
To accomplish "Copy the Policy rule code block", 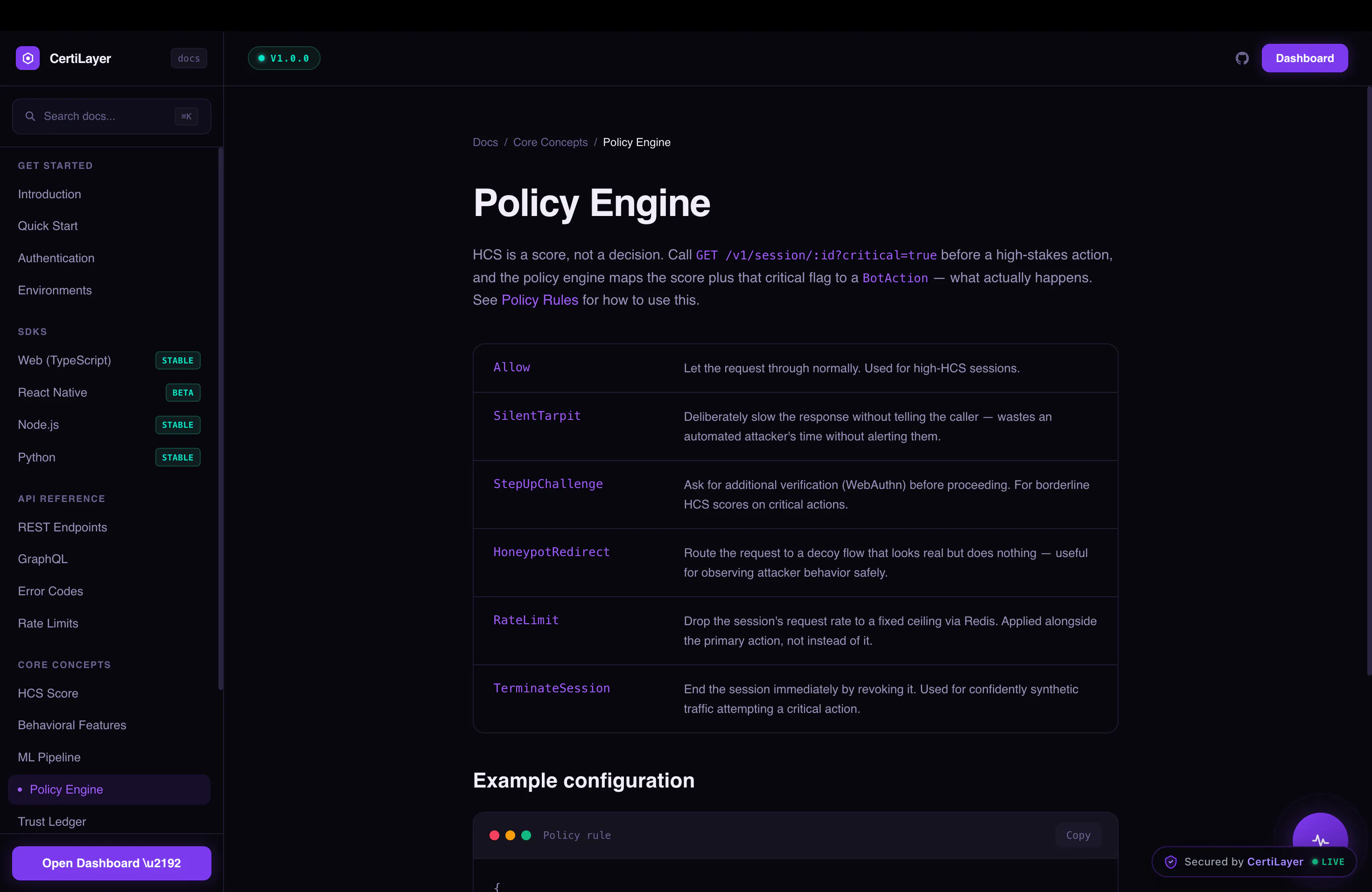I will (1078, 836).
